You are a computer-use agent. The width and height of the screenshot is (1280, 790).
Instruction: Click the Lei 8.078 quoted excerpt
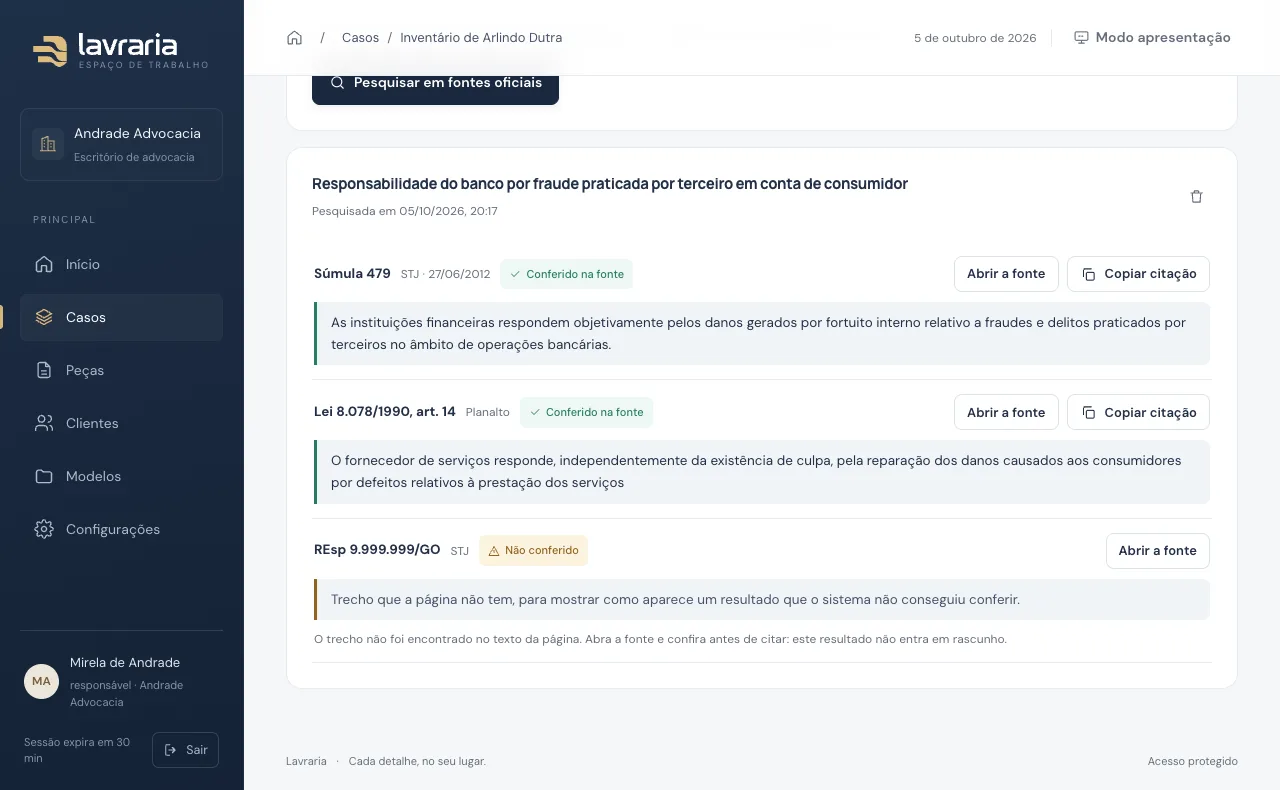pos(761,472)
